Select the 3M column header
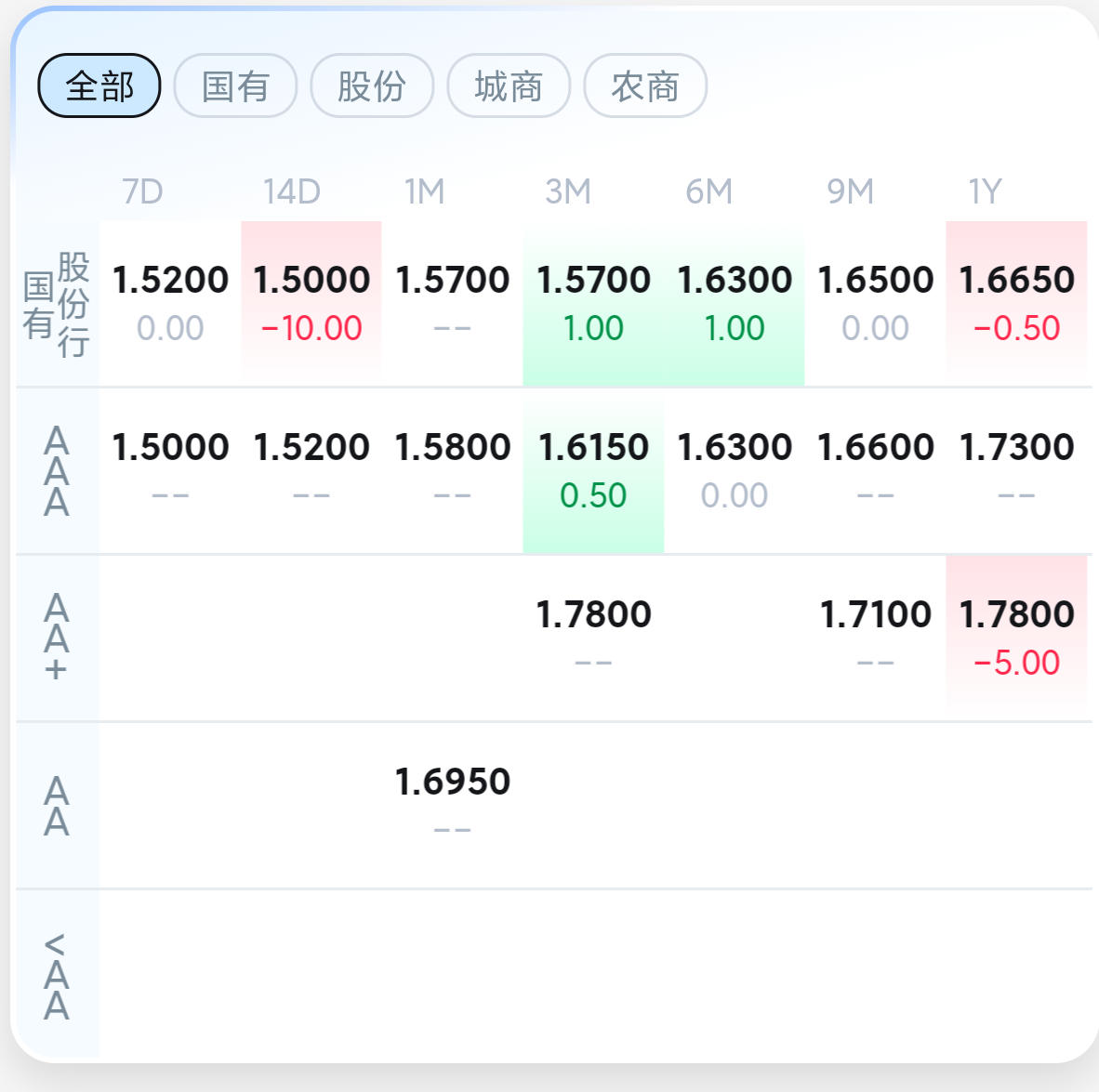The width and height of the screenshot is (1099, 1092). point(568,191)
